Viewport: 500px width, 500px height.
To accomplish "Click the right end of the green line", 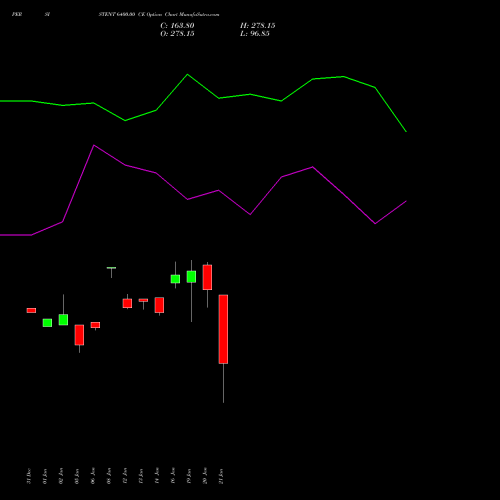I will pos(406,132).
